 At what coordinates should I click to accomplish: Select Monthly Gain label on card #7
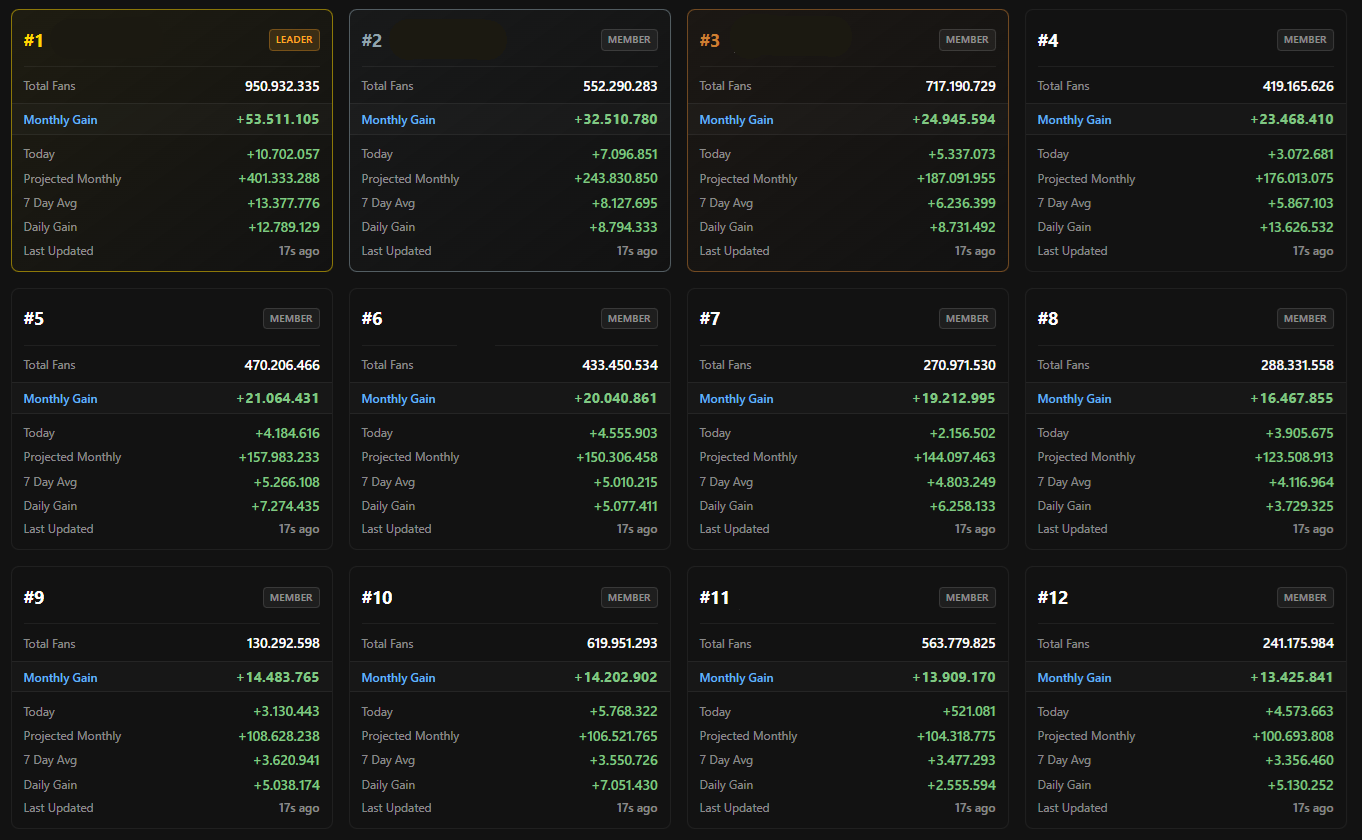tap(737, 399)
